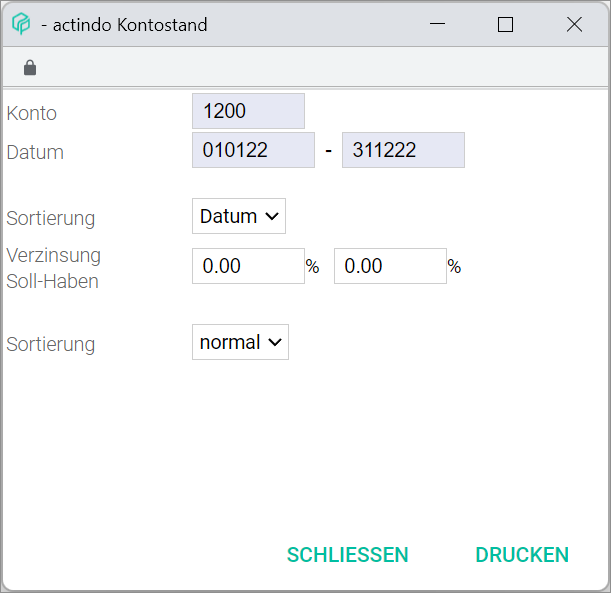Image resolution: width=611 pixels, height=593 pixels.
Task: Click the Konto label
Action: [32, 113]
